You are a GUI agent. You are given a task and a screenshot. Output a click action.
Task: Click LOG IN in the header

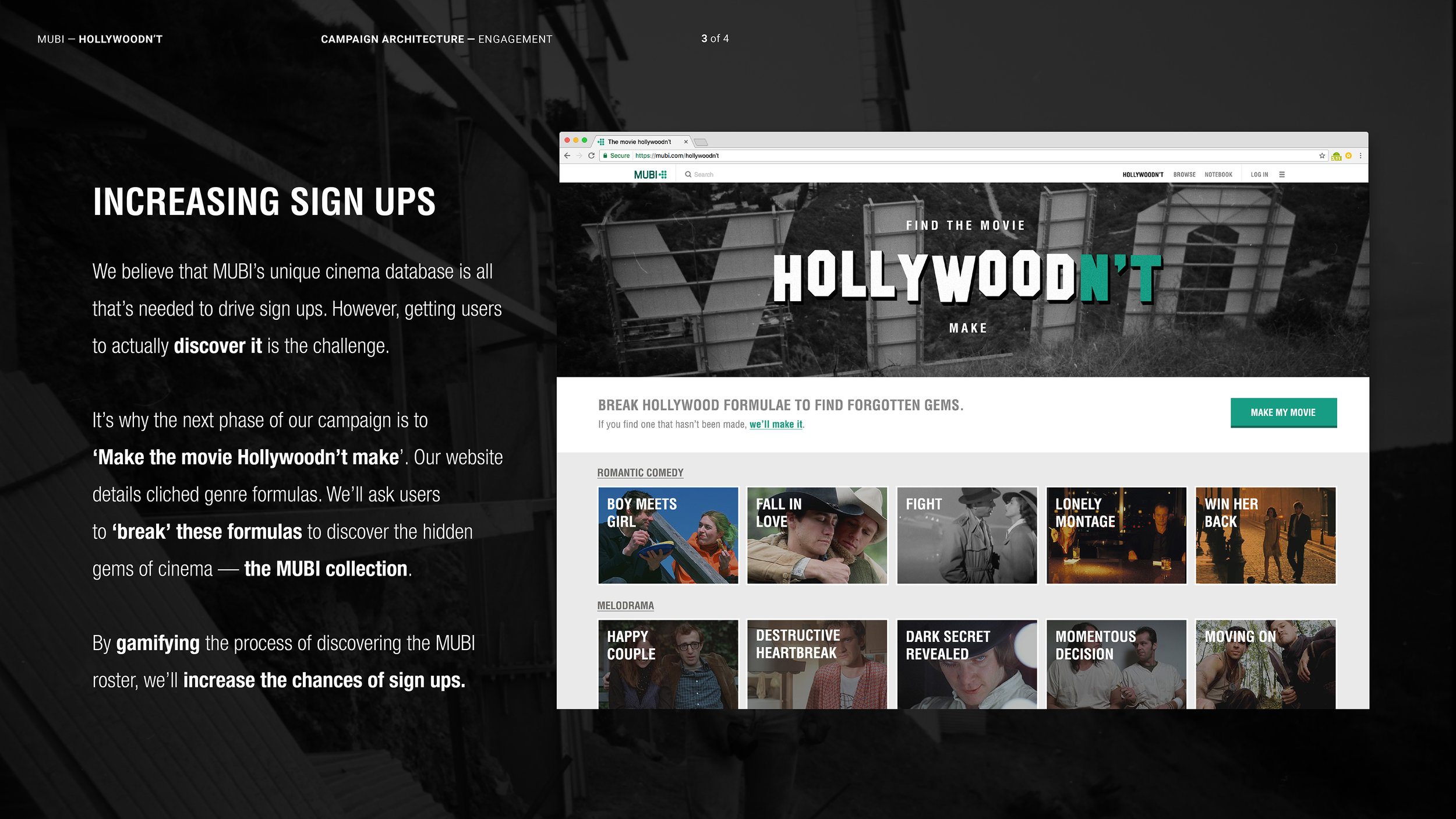coord(1259,175)
